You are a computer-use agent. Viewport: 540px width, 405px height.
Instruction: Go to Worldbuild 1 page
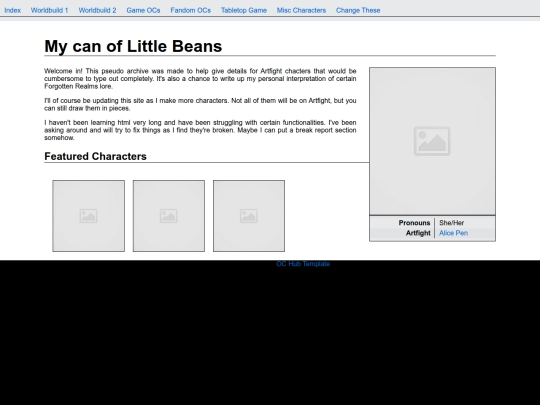[50, 10]
